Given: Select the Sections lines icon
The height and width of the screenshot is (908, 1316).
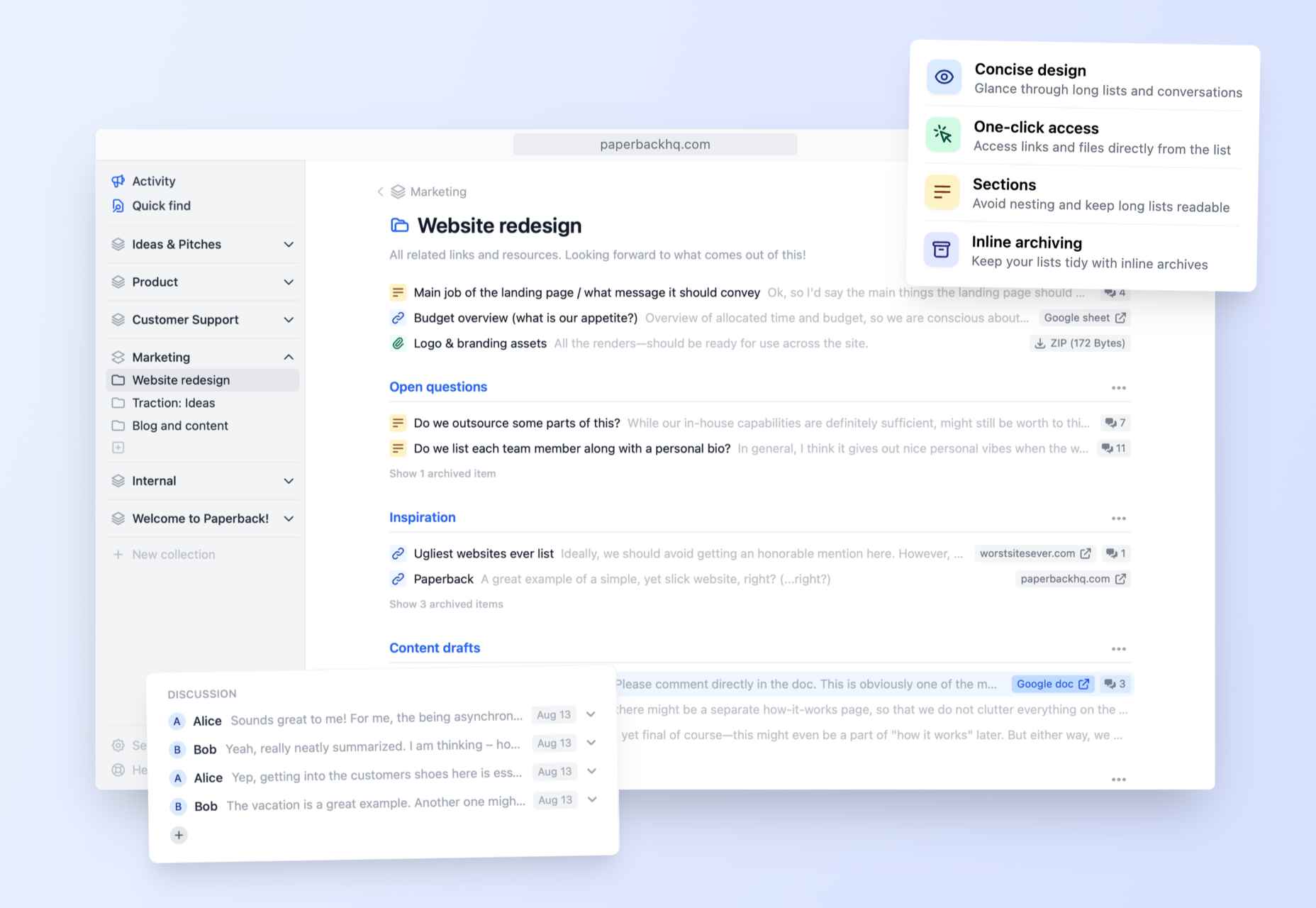Looking at the screenshot, I should click(942, 192).
